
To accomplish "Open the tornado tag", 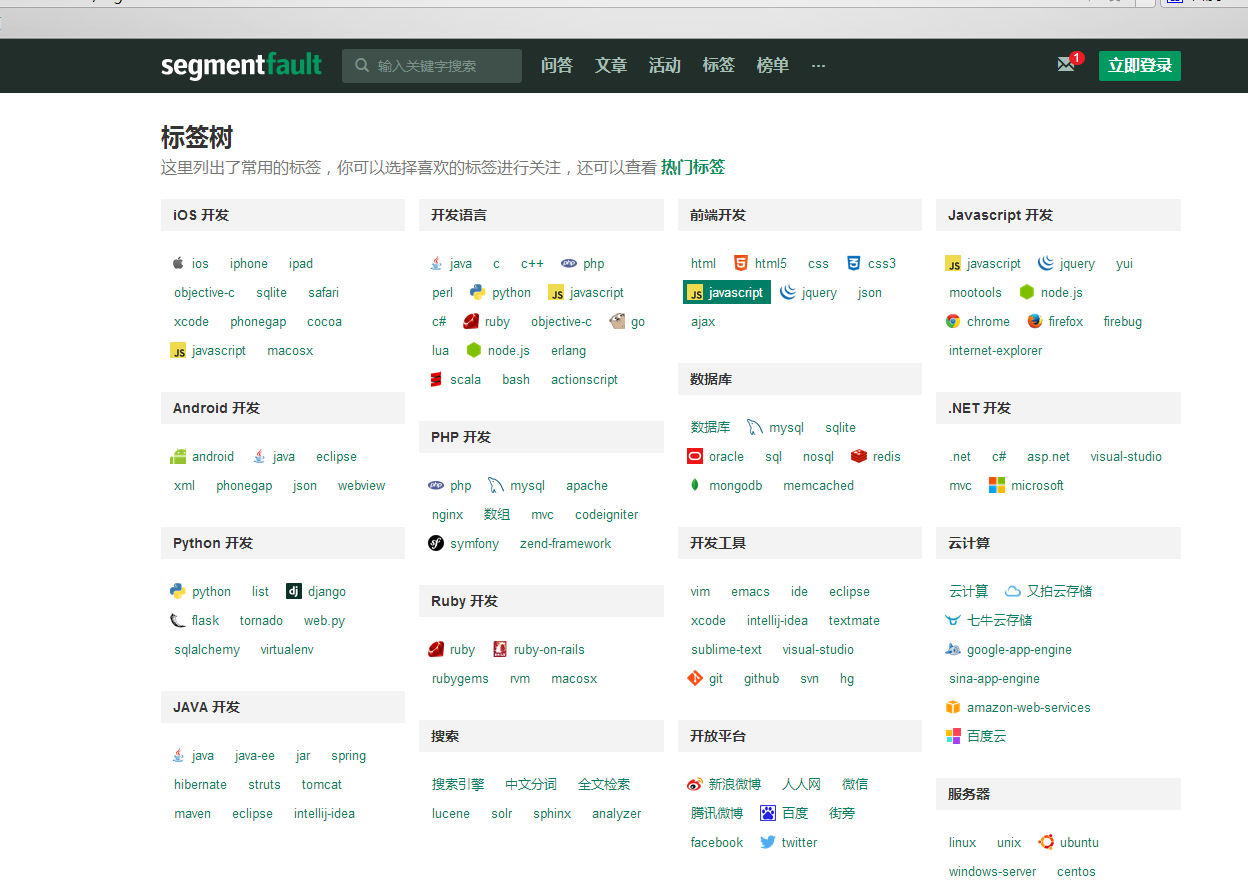I will (261, 620).
